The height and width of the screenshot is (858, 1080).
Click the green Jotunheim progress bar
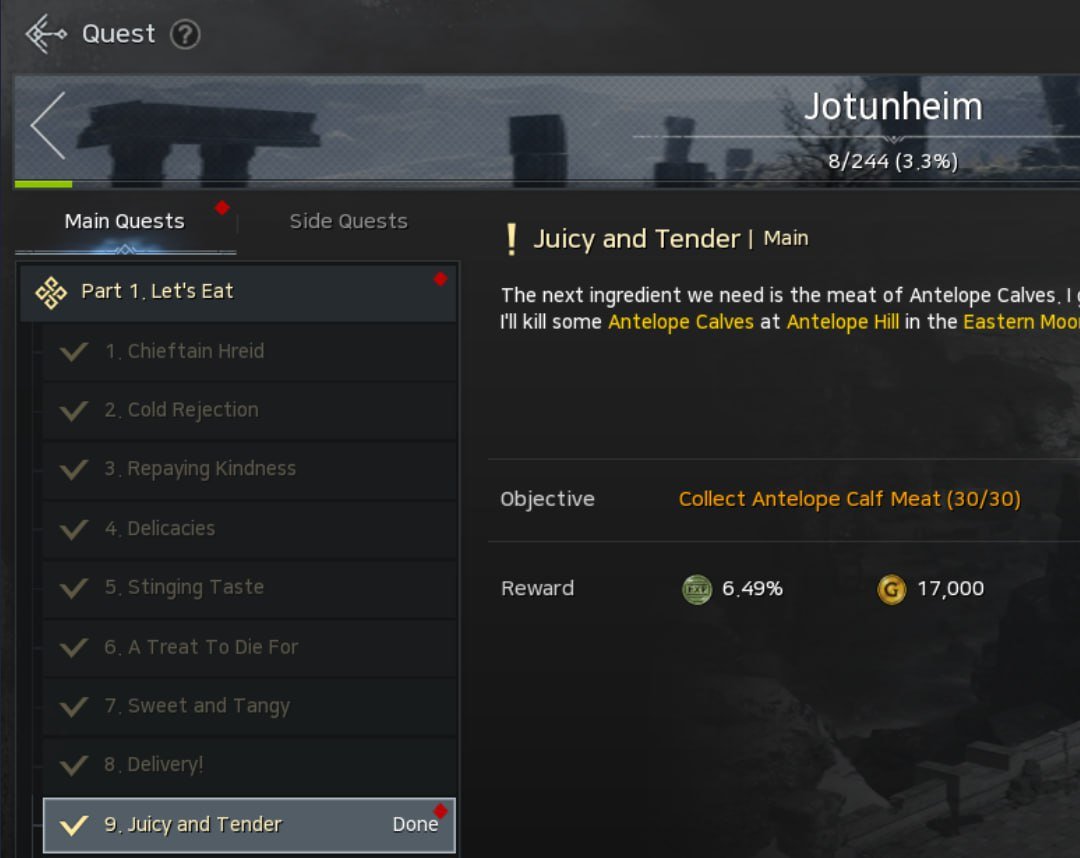coord(43,184)
